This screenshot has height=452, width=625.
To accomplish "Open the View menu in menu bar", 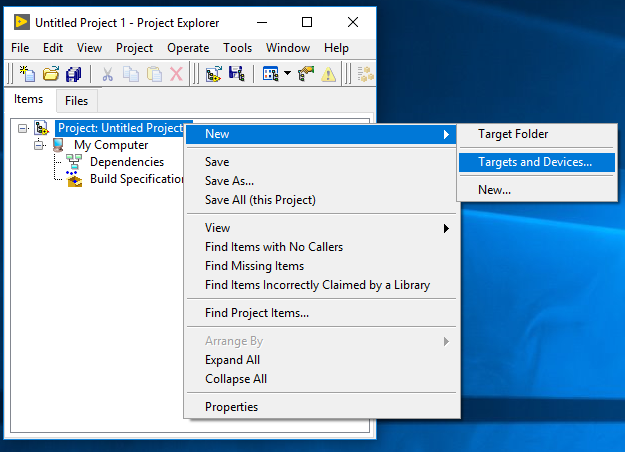I will 89,48.
